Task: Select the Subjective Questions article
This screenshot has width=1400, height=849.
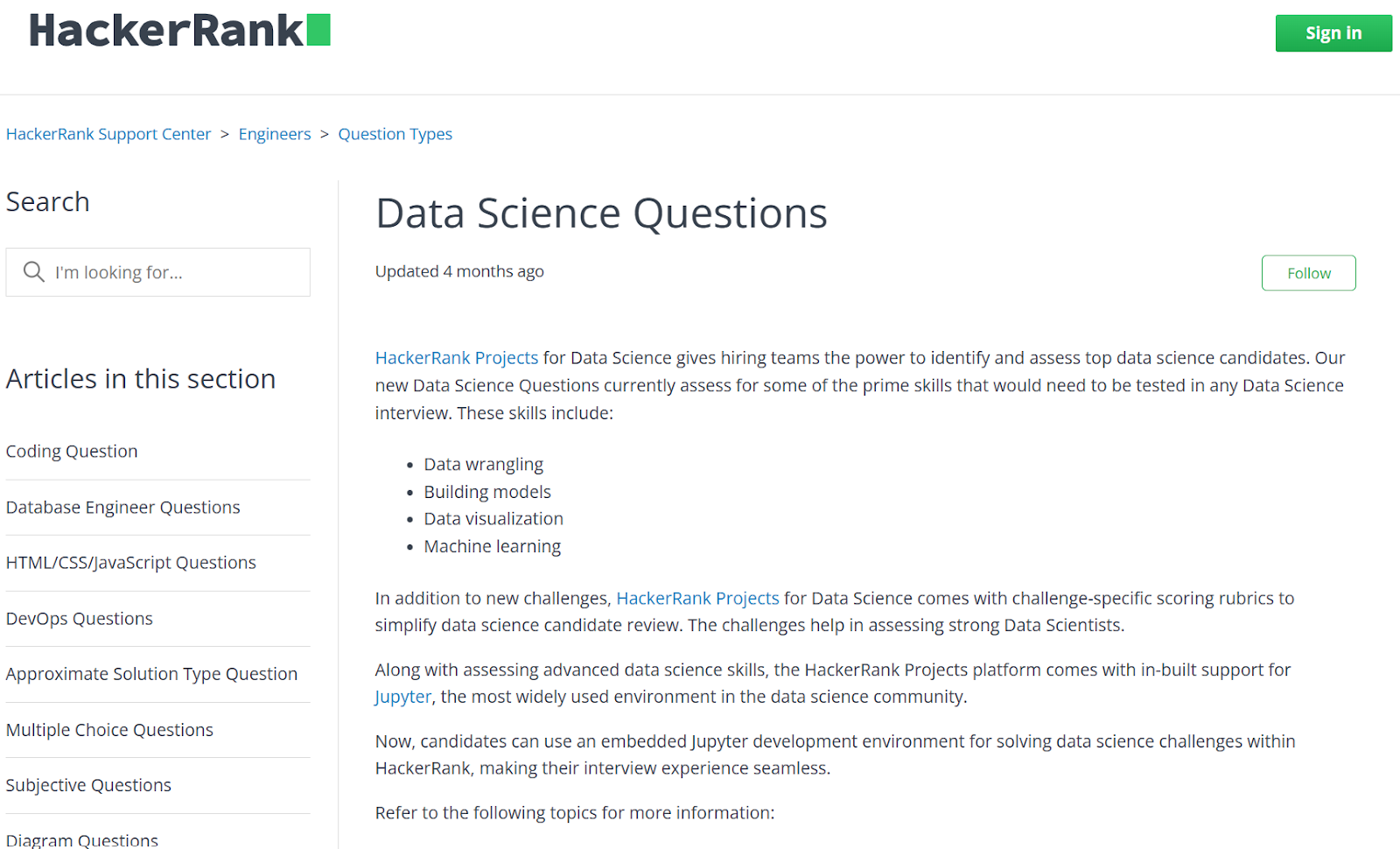Action: pos(88,785)
